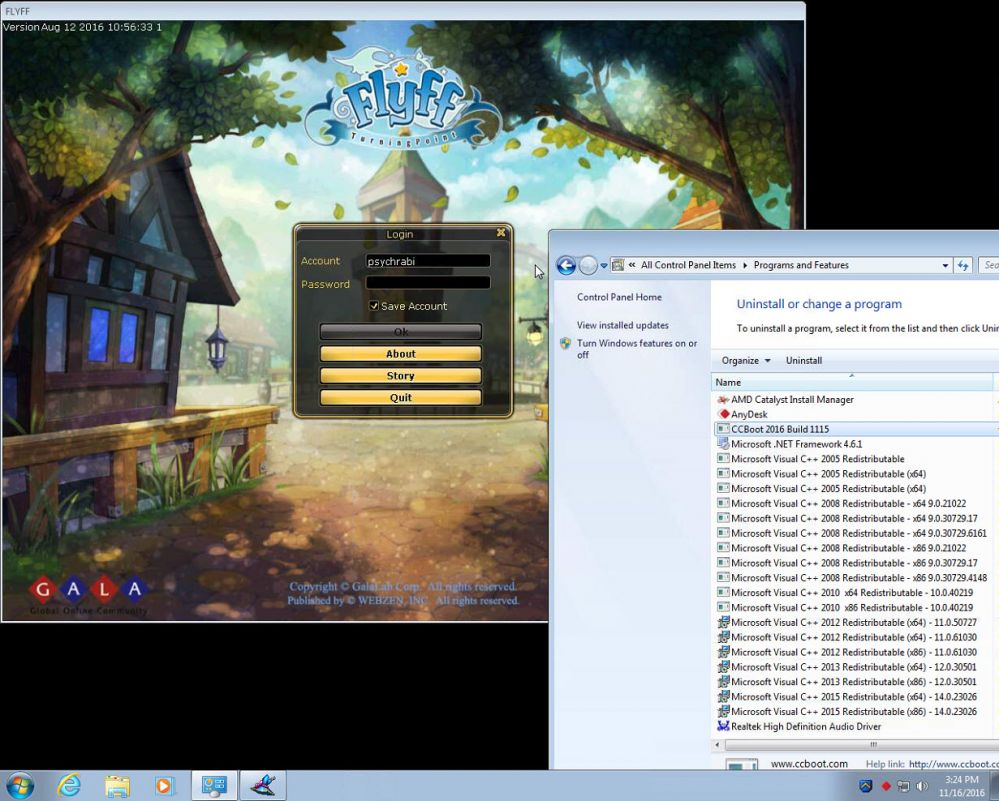Click the horizontal scrollbar left arrow in program list
The height and width of the screenshot is (801, 999).
click(x=717, y=744)
